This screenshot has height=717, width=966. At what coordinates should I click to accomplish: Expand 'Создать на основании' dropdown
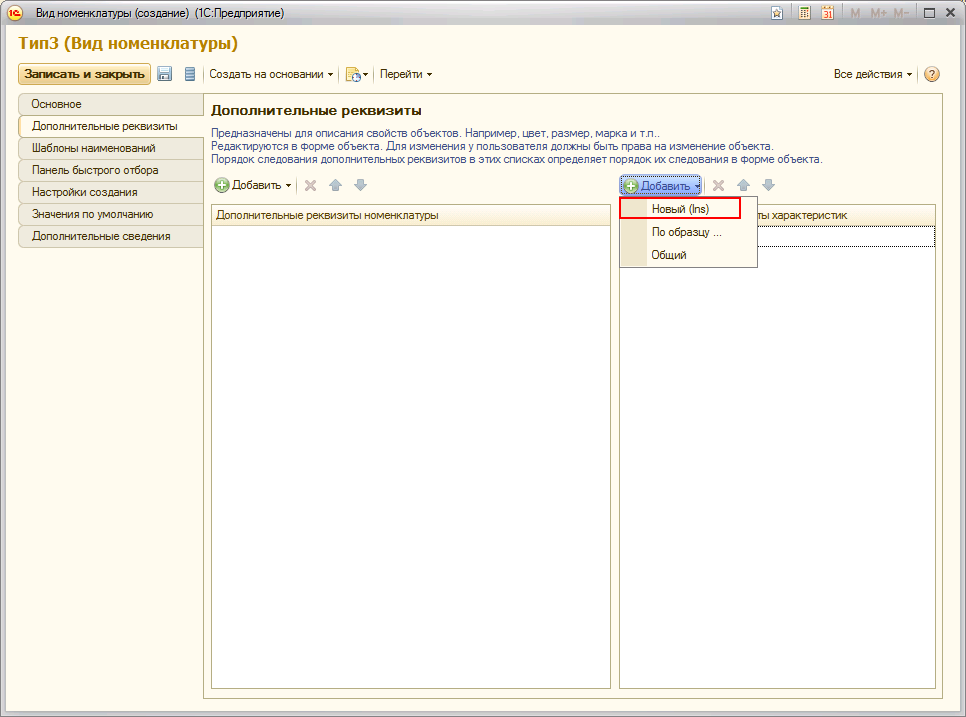pos(271,74)
